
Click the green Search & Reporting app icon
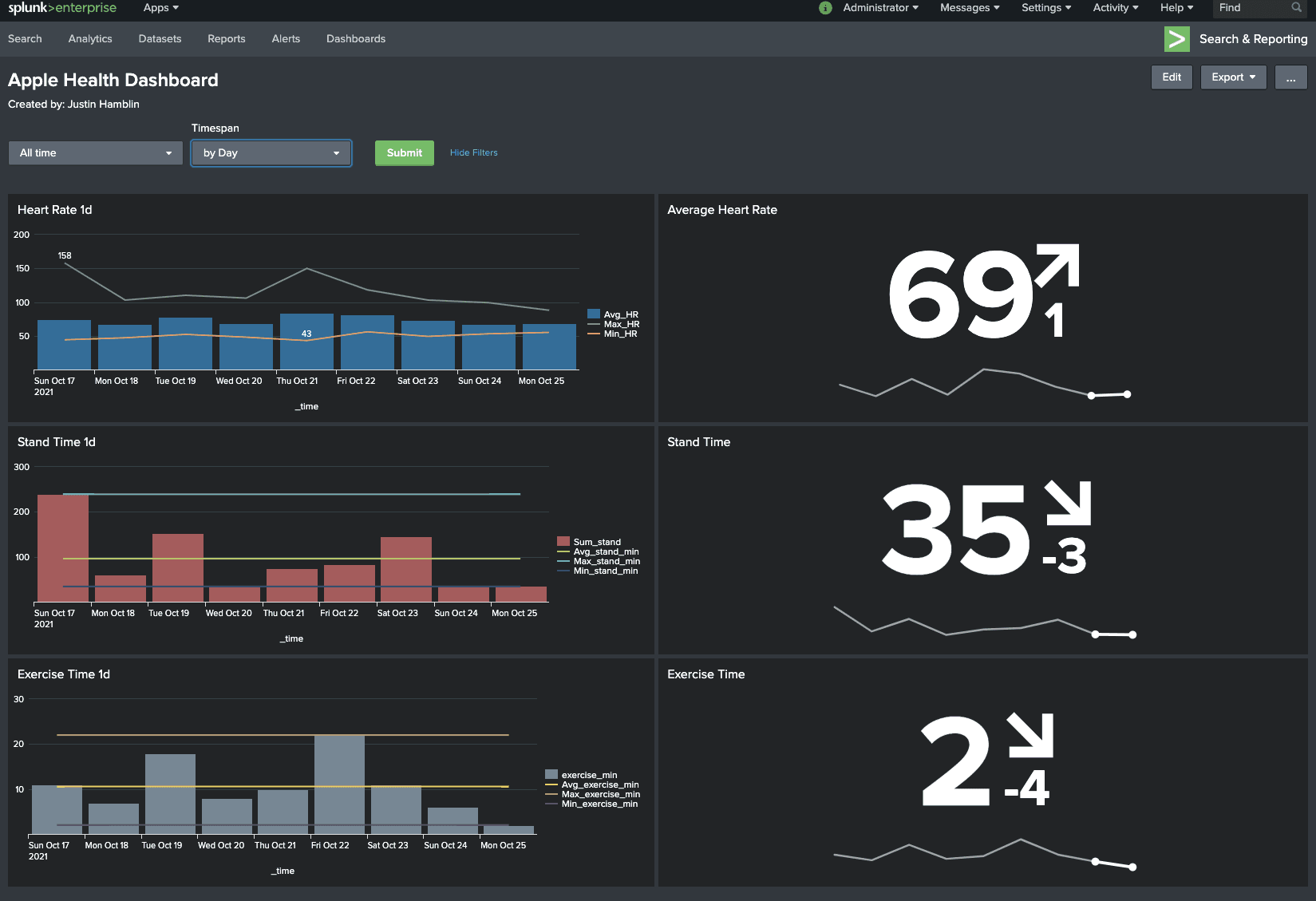coord(1176,39)
